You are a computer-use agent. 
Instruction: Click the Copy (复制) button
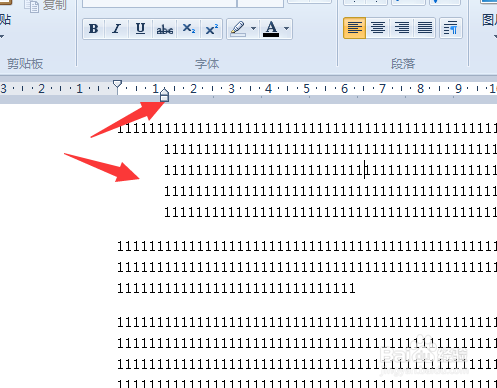tap(46, 5)
